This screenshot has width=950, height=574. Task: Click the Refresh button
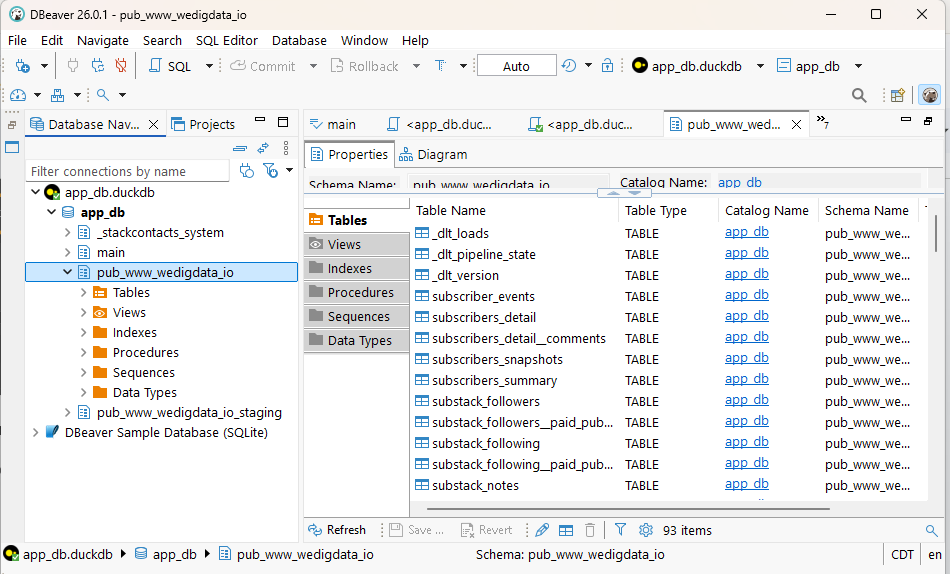coord(337,530)
